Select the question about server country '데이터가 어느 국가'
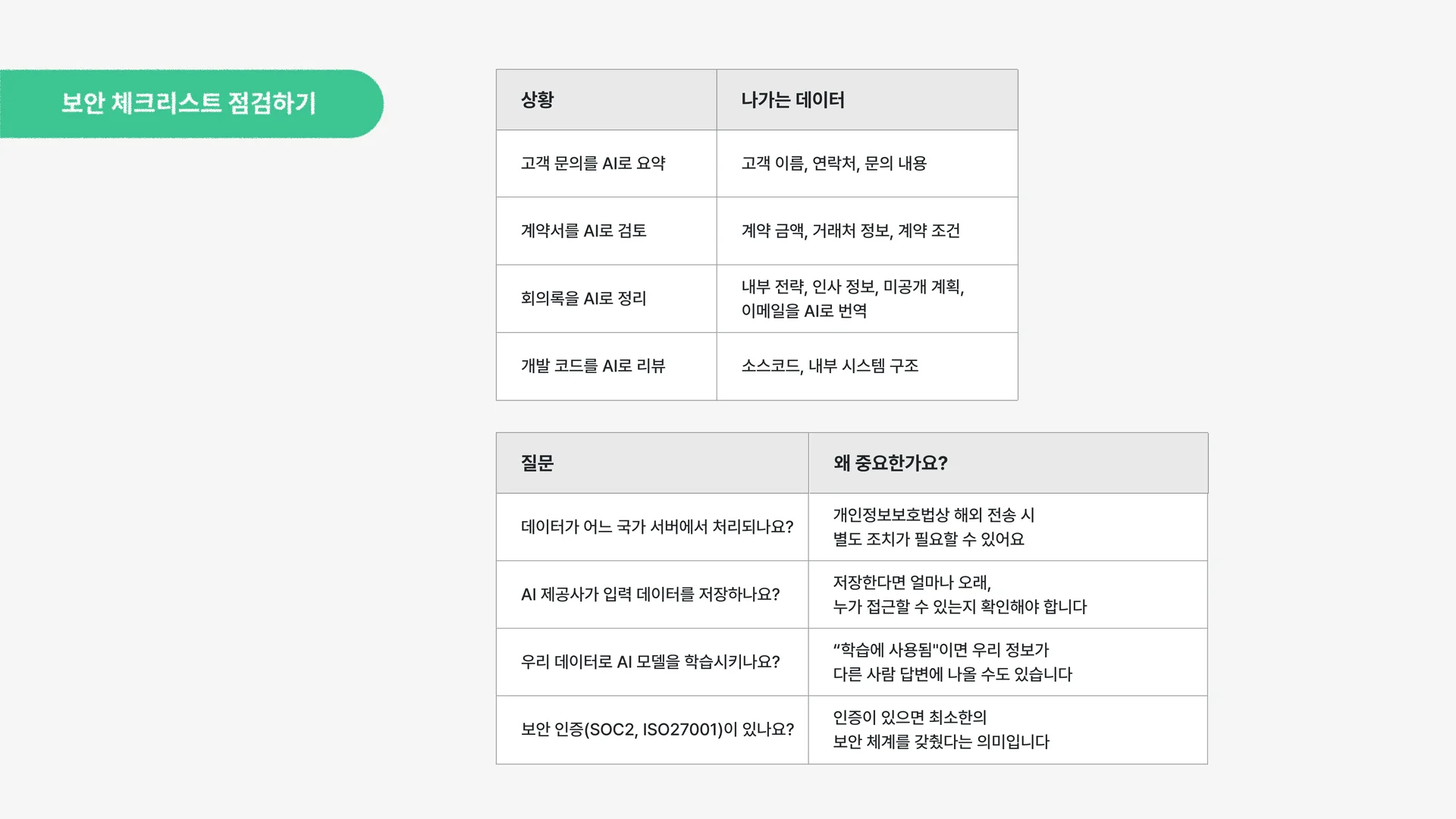This screenshot has width=1456, height=819. [x=657, y=527]
